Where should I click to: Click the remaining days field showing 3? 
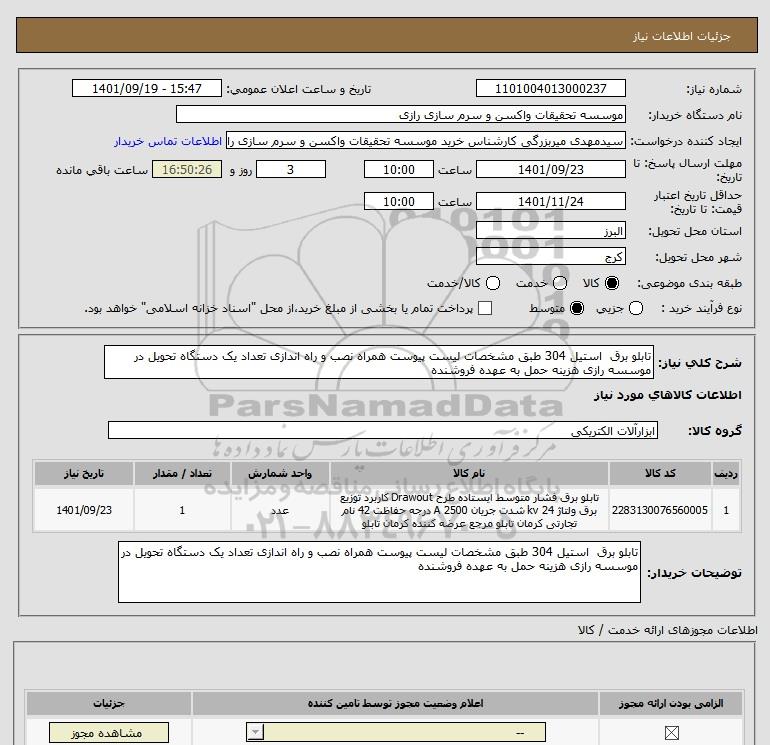pos(291,169)
